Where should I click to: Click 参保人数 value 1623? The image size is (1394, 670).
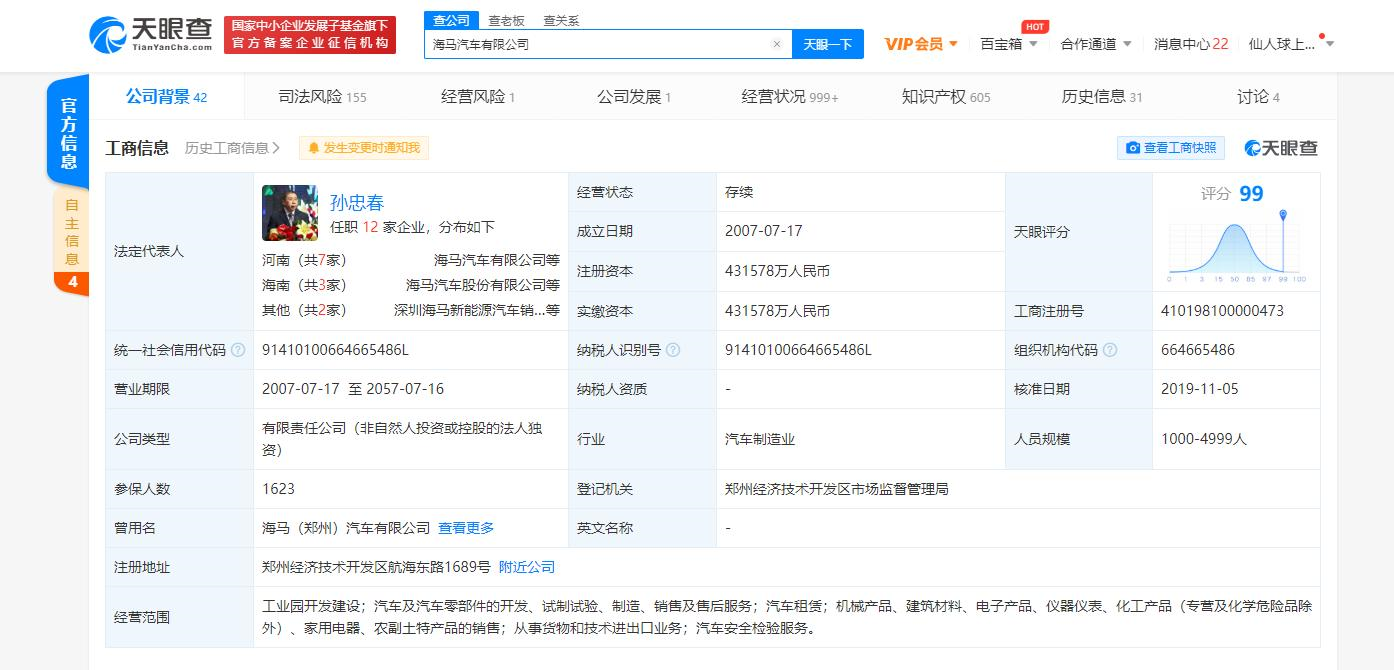[279, 489]
